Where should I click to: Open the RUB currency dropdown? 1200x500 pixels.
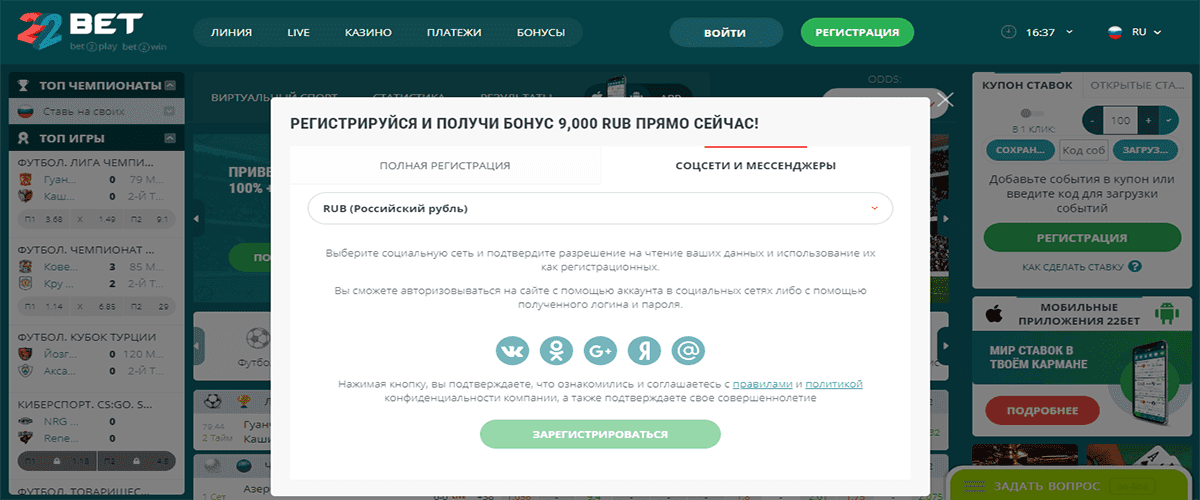tap(600, 208)
